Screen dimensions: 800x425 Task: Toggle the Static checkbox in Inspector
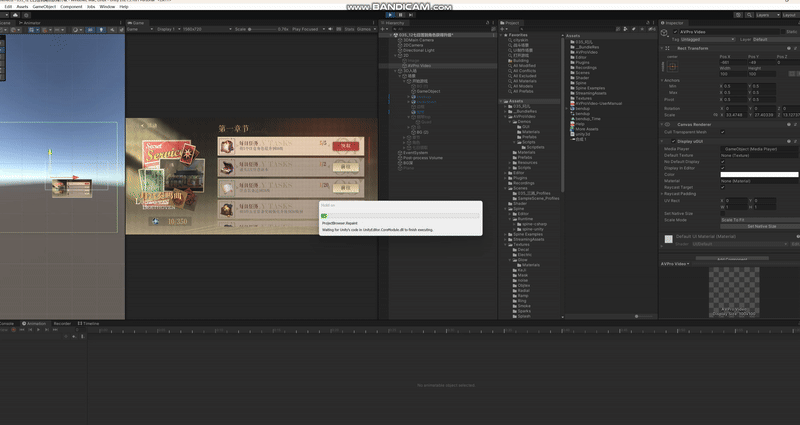783,32
